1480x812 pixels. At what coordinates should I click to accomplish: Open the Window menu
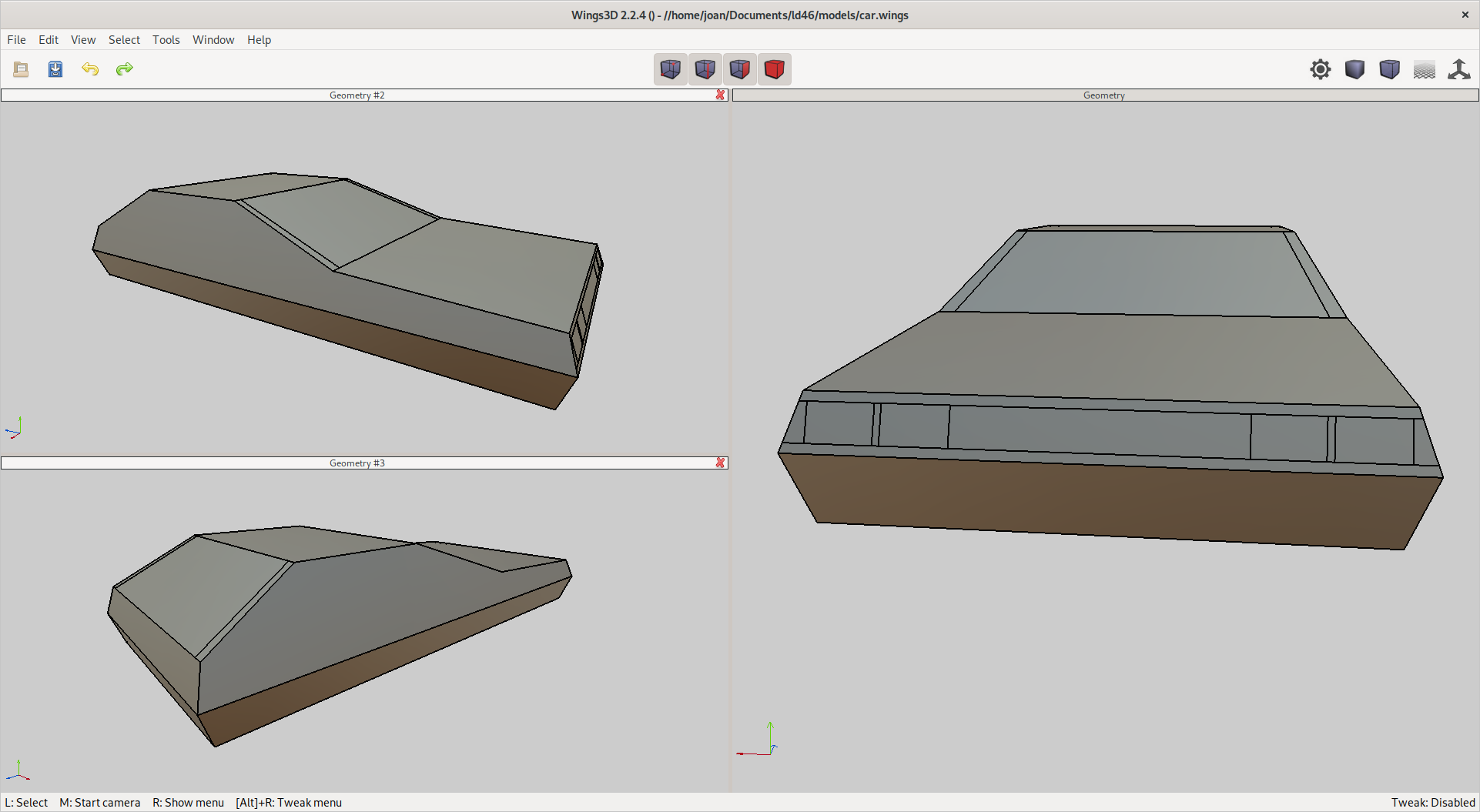pyautogui.click(x=213, y=40)
